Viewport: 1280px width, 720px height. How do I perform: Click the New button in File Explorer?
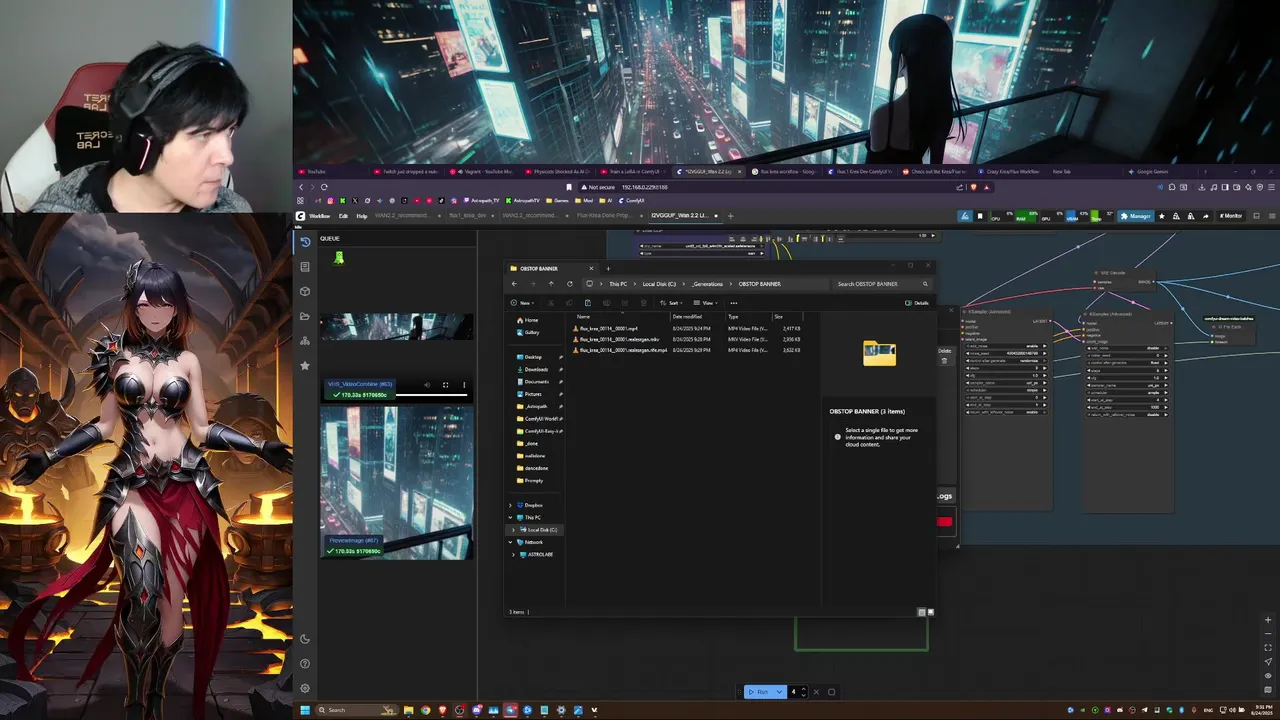[x=522, y=303]
